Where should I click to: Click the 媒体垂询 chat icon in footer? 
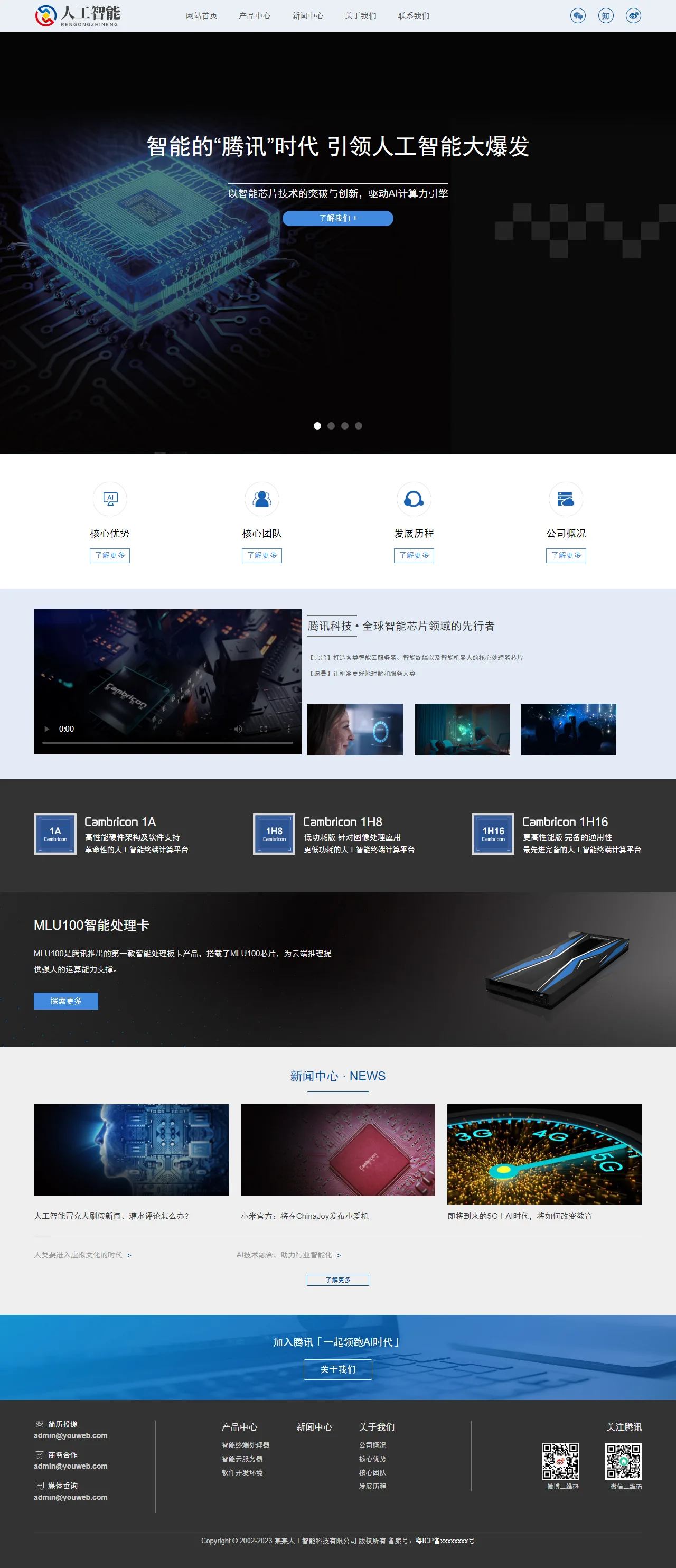point(40,1485)
